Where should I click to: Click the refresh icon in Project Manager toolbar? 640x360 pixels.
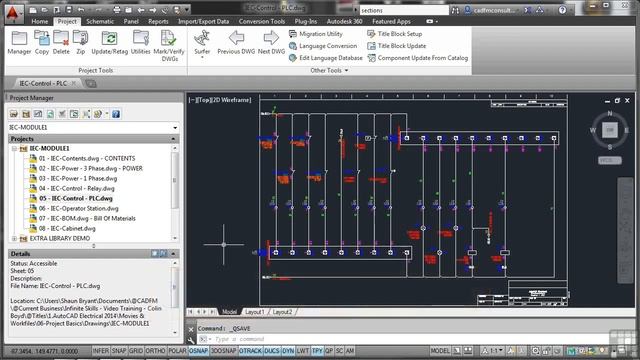coord(50,114)
